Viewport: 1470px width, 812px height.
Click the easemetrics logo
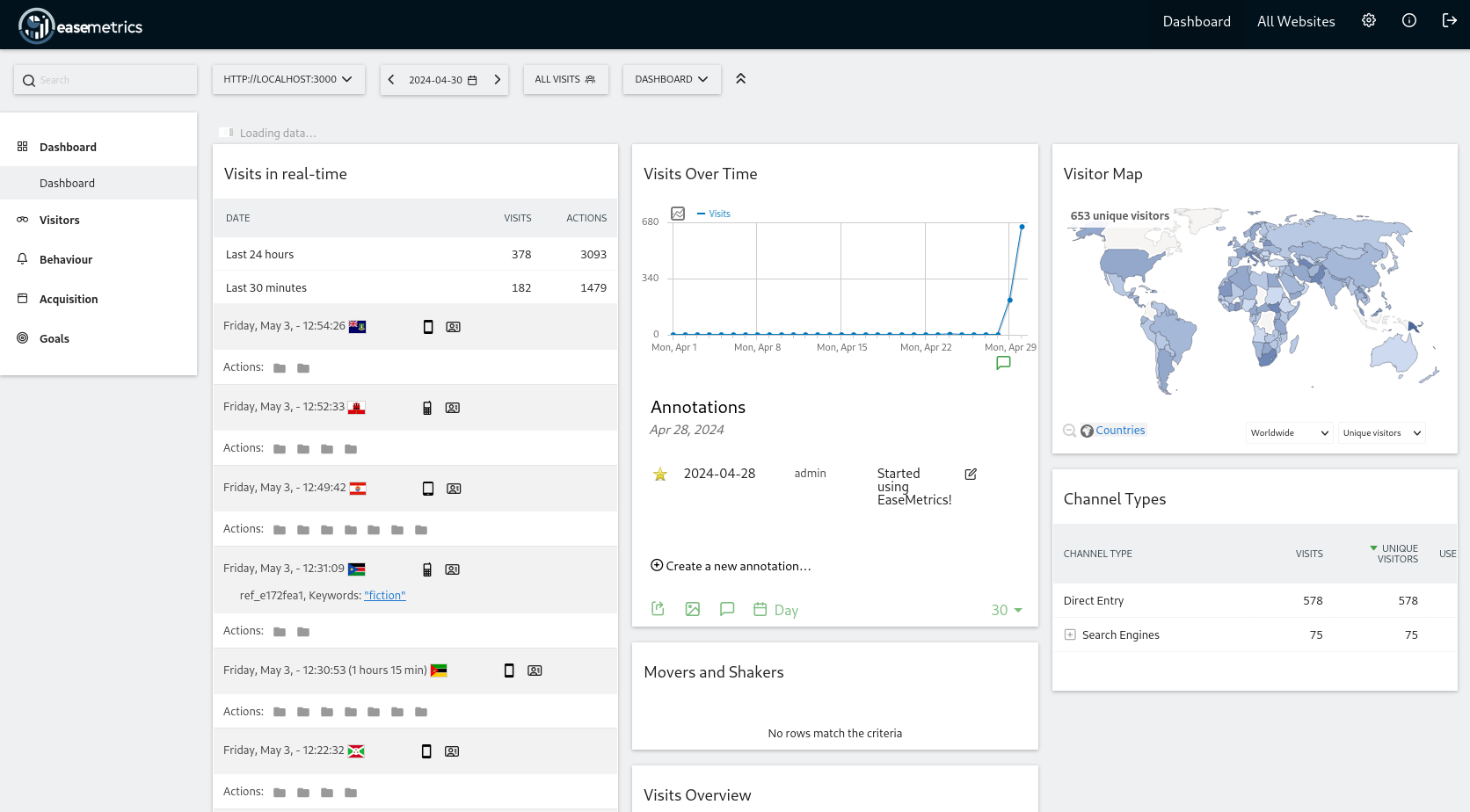[81, 25]
